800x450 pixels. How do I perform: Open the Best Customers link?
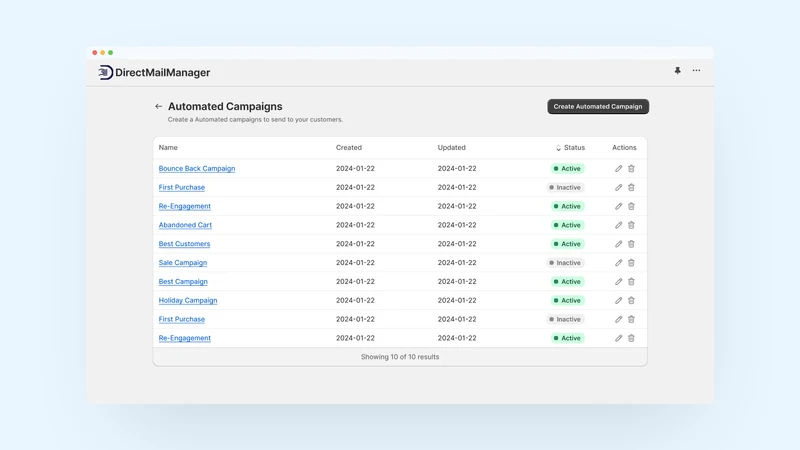coord(184,244)
